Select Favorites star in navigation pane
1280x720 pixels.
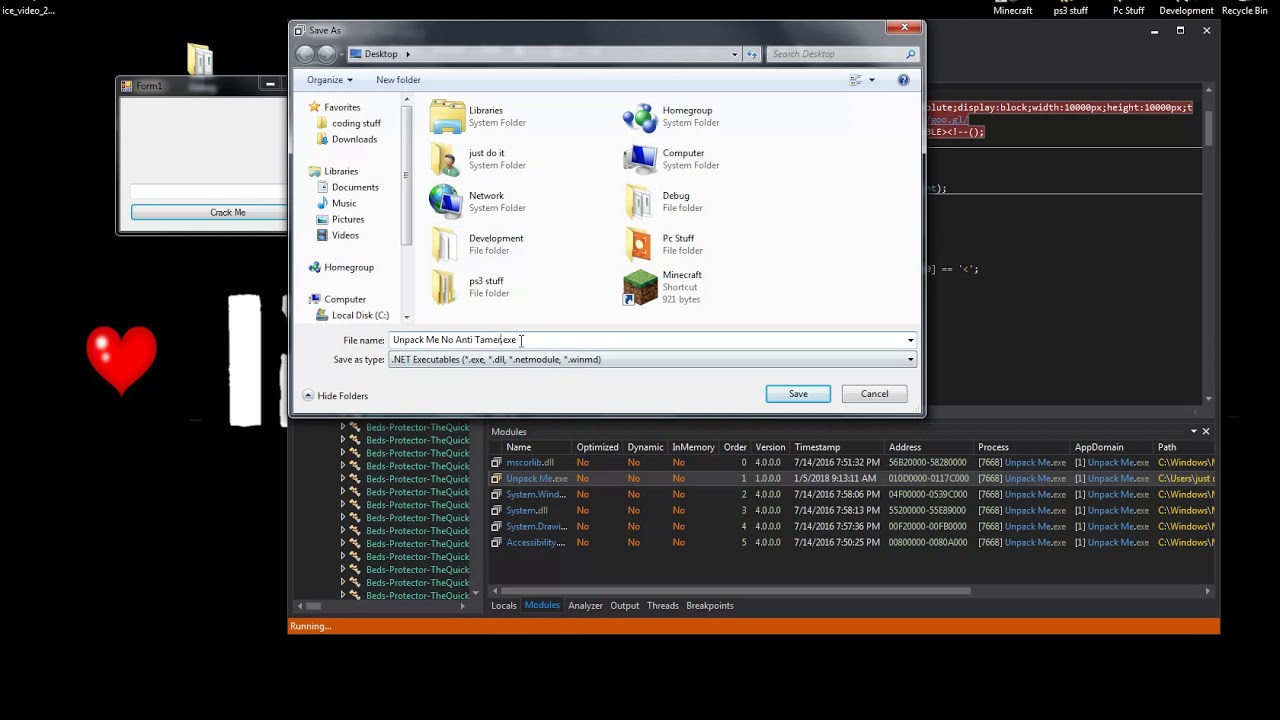click(315, 107)
